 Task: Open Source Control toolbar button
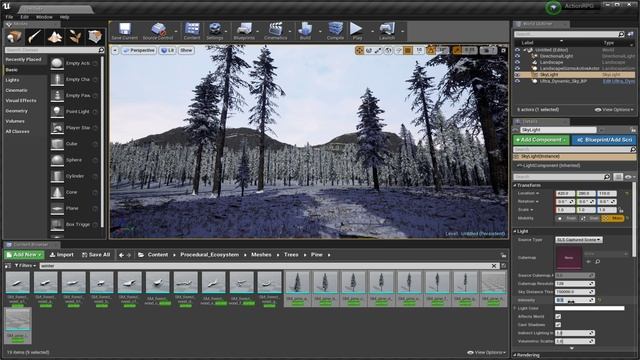(x=158, y=31)
